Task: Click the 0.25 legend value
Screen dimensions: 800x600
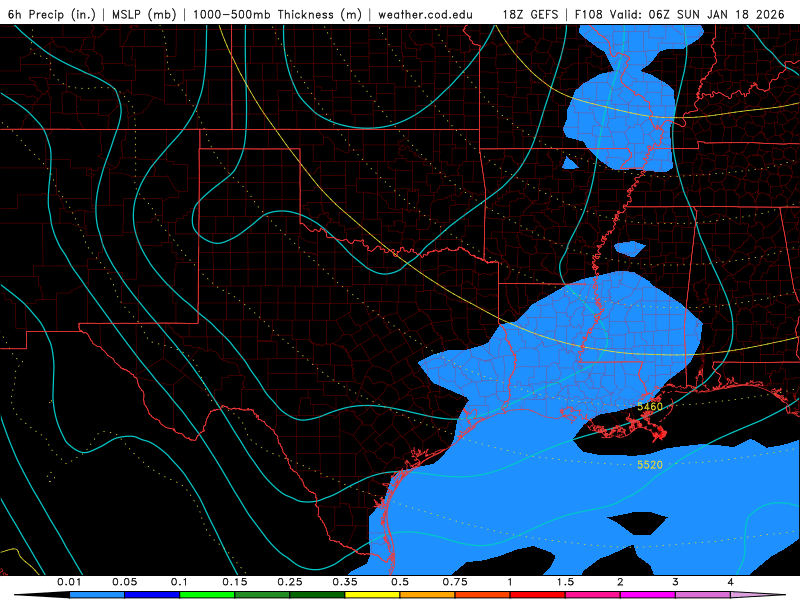Action: [x=290, y=582]
